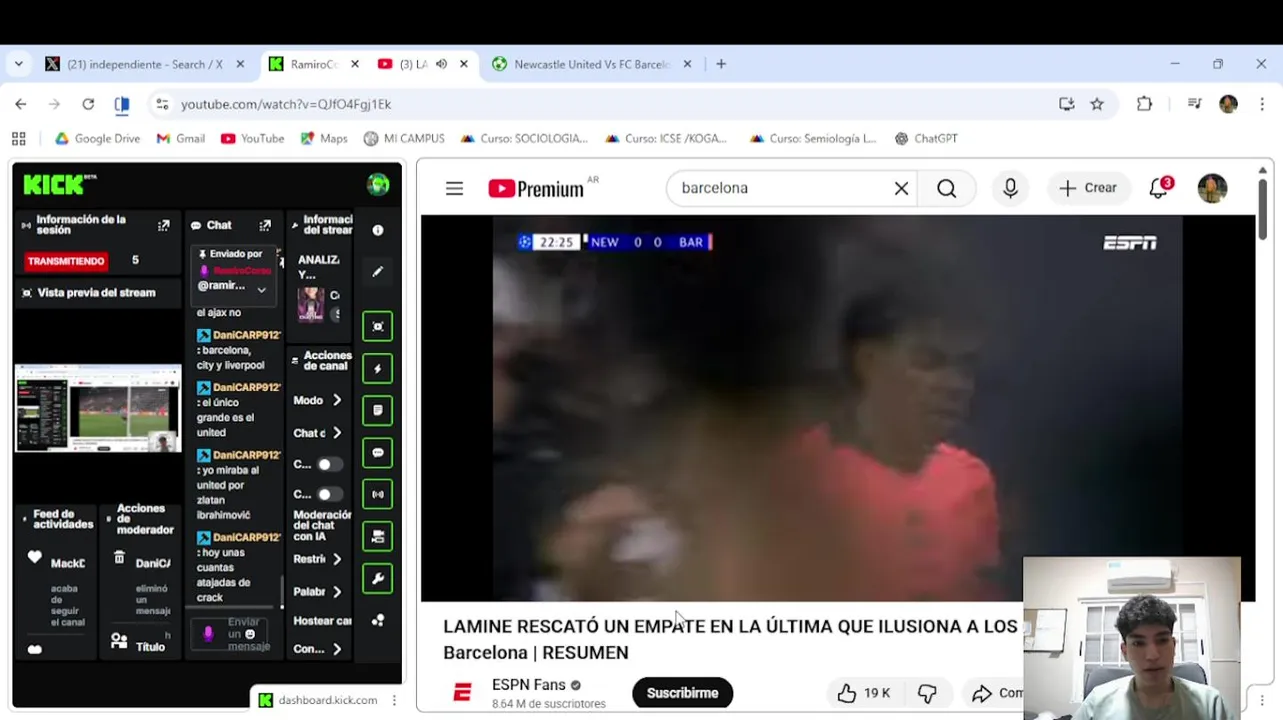This screenshot has height=720, width=1283.
Task: Toggle the stream preview sidebar icon
Action: 378,327
